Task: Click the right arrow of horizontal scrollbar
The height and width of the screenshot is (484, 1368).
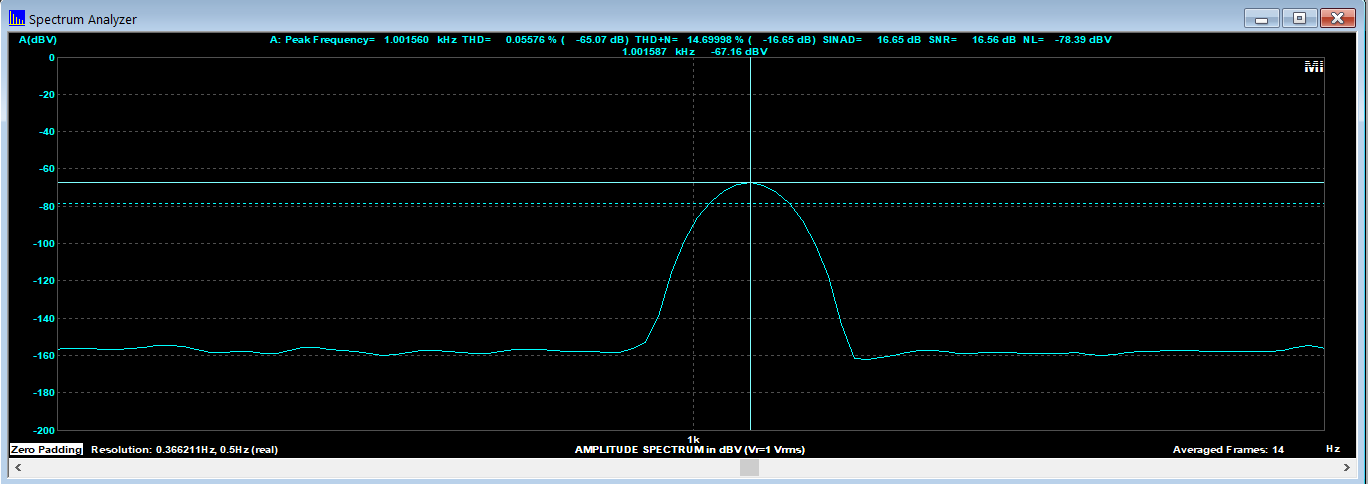Action: click(1350, 468)
